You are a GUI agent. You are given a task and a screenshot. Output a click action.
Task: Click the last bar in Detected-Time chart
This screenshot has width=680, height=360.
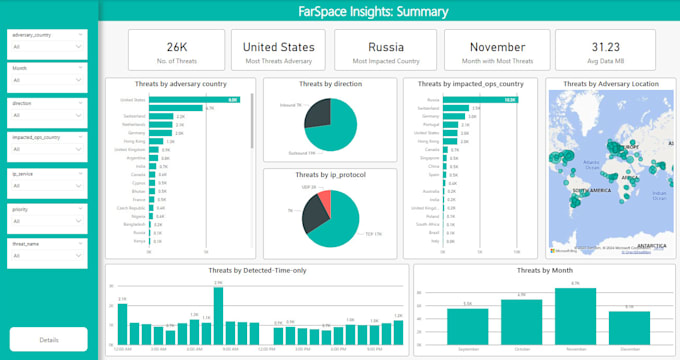pos(398,333)
